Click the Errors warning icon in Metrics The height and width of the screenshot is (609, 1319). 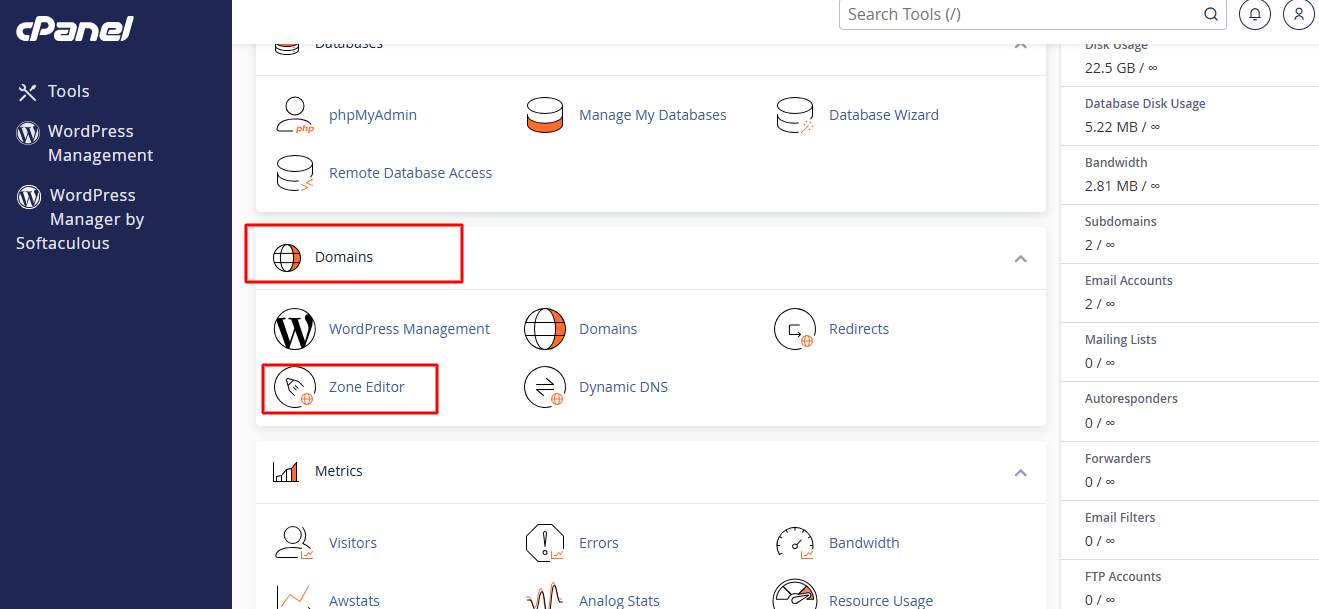click(x=545, y=543)
